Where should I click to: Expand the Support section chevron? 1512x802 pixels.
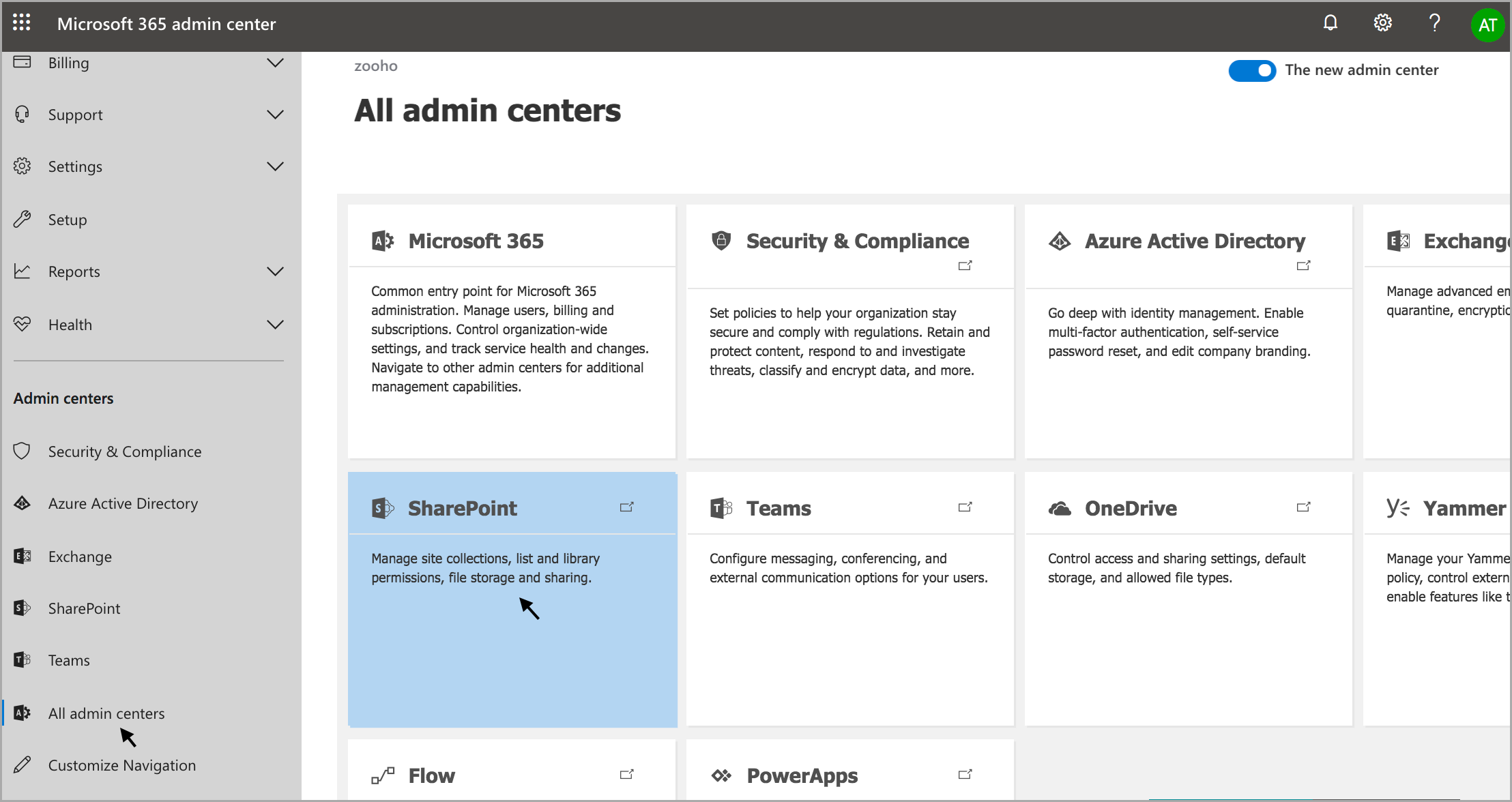point(275,115)
